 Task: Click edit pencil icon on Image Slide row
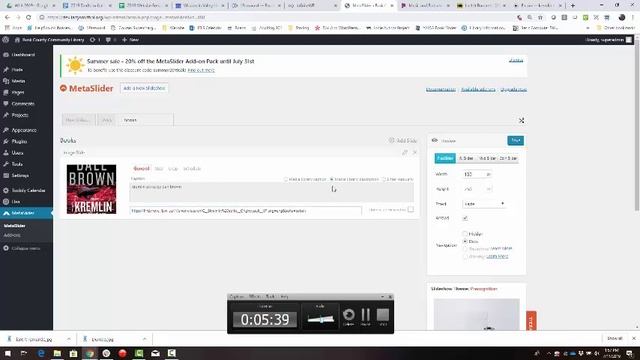click(x=404, y=152)
